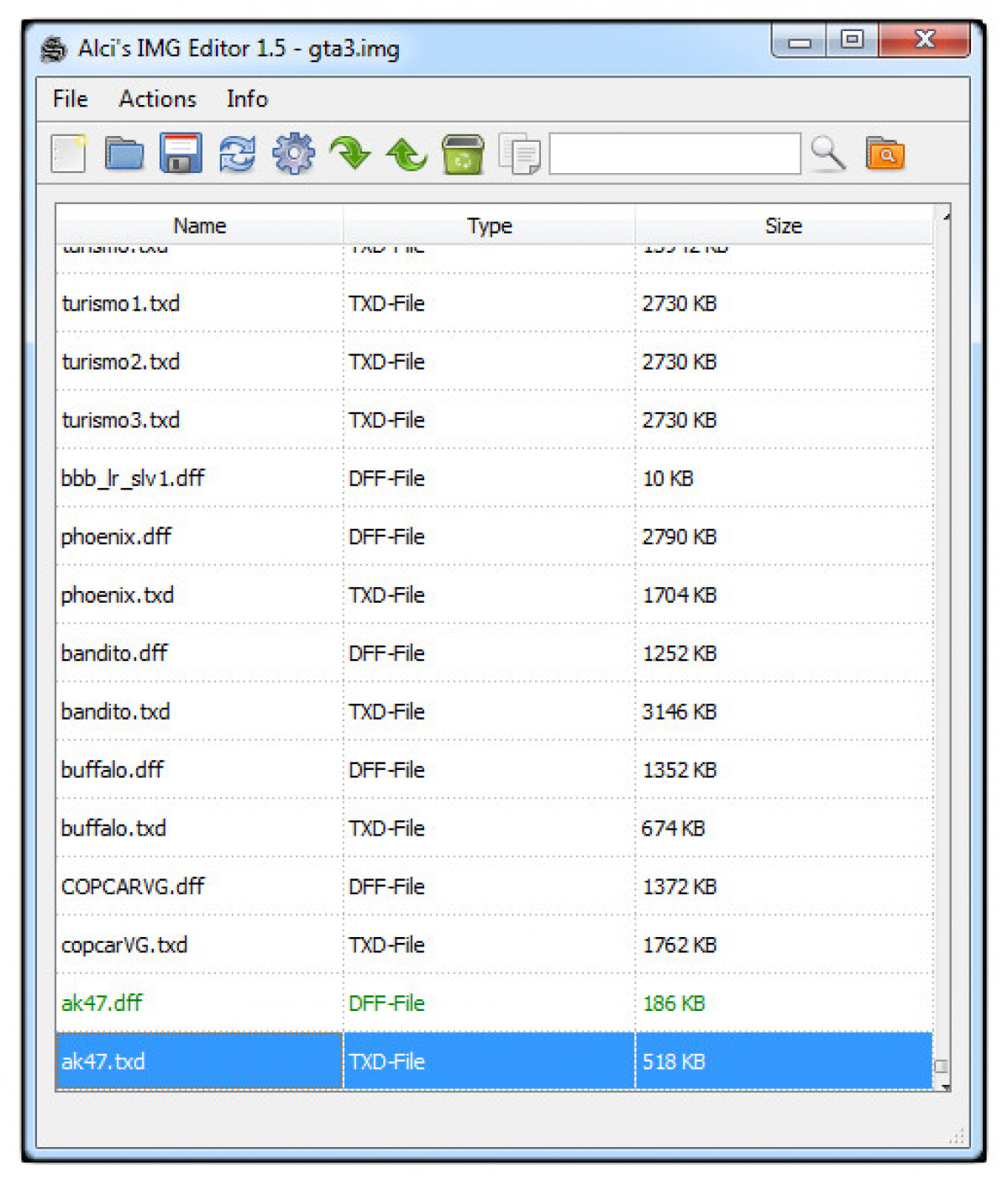Maximize the IMG Editor window

[x=852, y=39]
